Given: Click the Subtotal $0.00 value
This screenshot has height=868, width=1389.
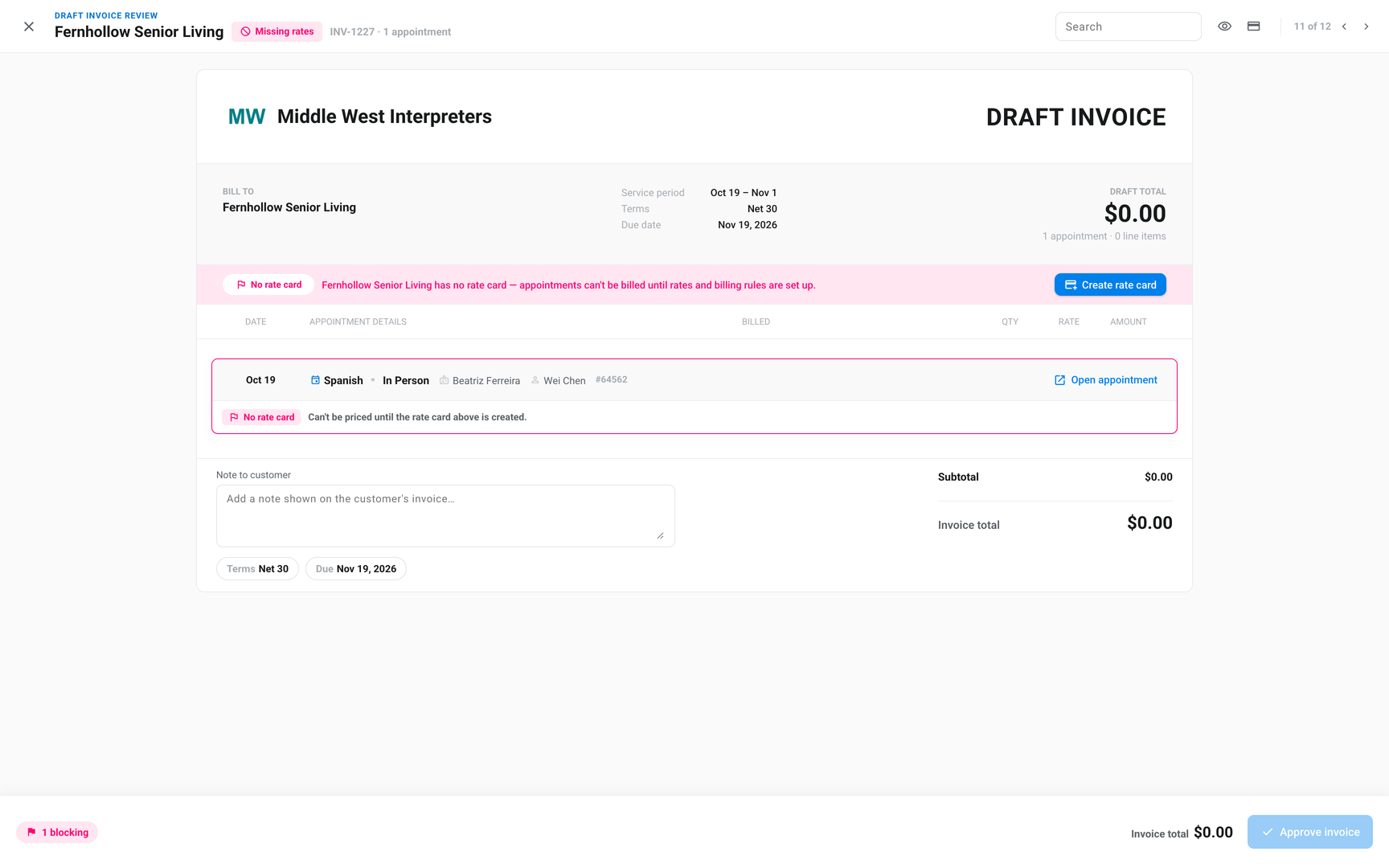Looking at the screenshot, I should (x=1158, y=477).
